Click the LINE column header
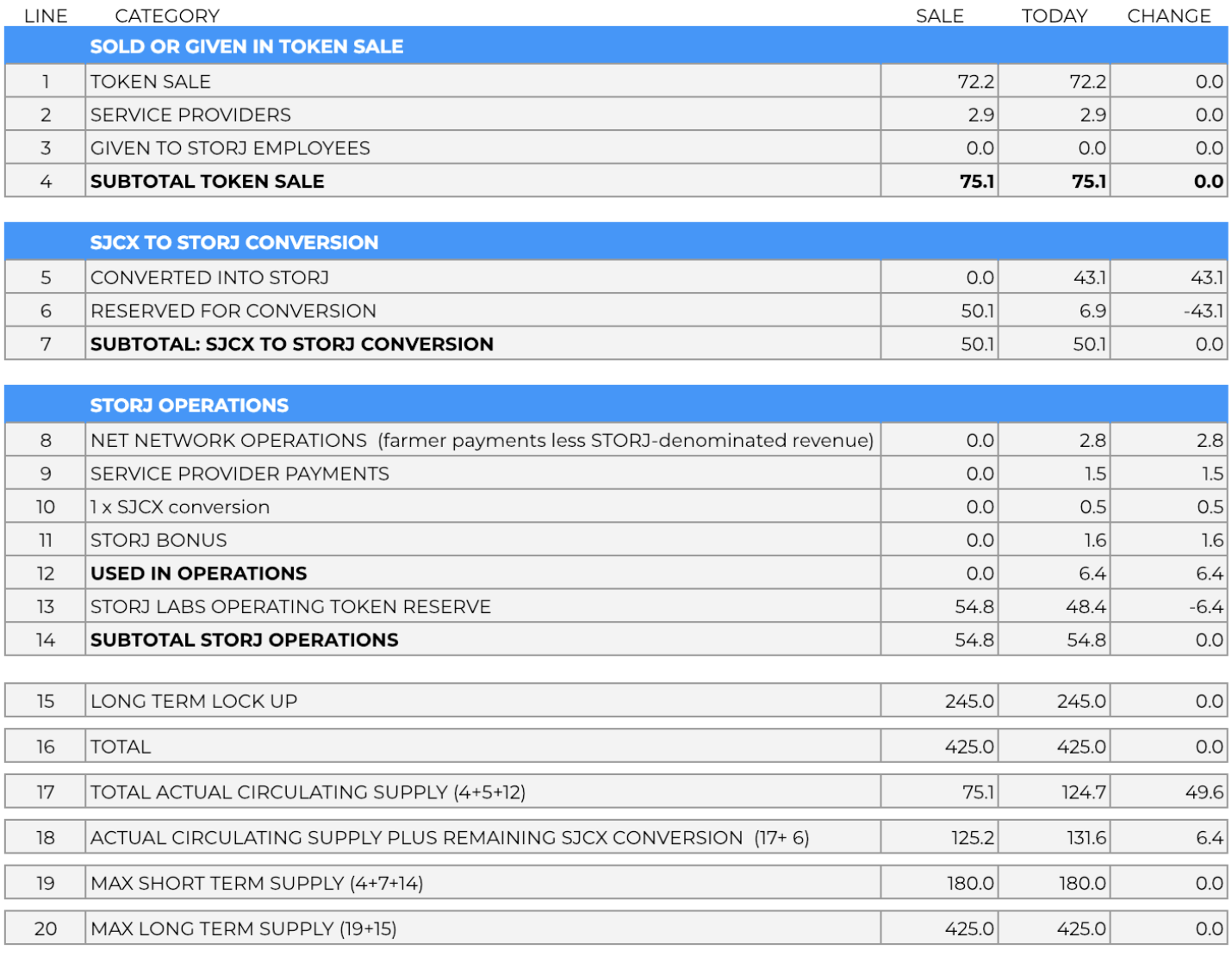This screenshot has height=956, width=1232. 46,16
